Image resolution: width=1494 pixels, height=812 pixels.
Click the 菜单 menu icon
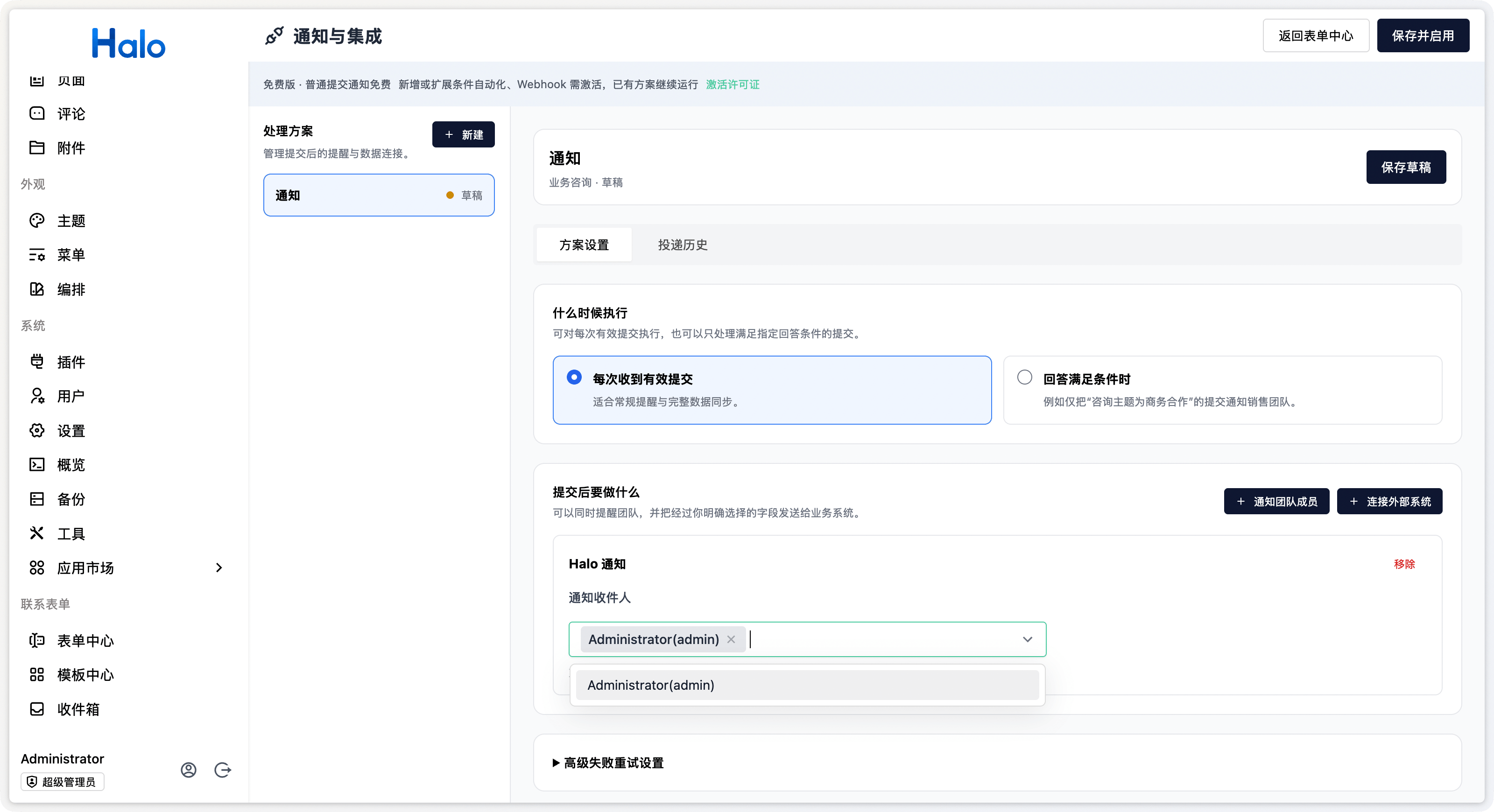coord(36,255)
